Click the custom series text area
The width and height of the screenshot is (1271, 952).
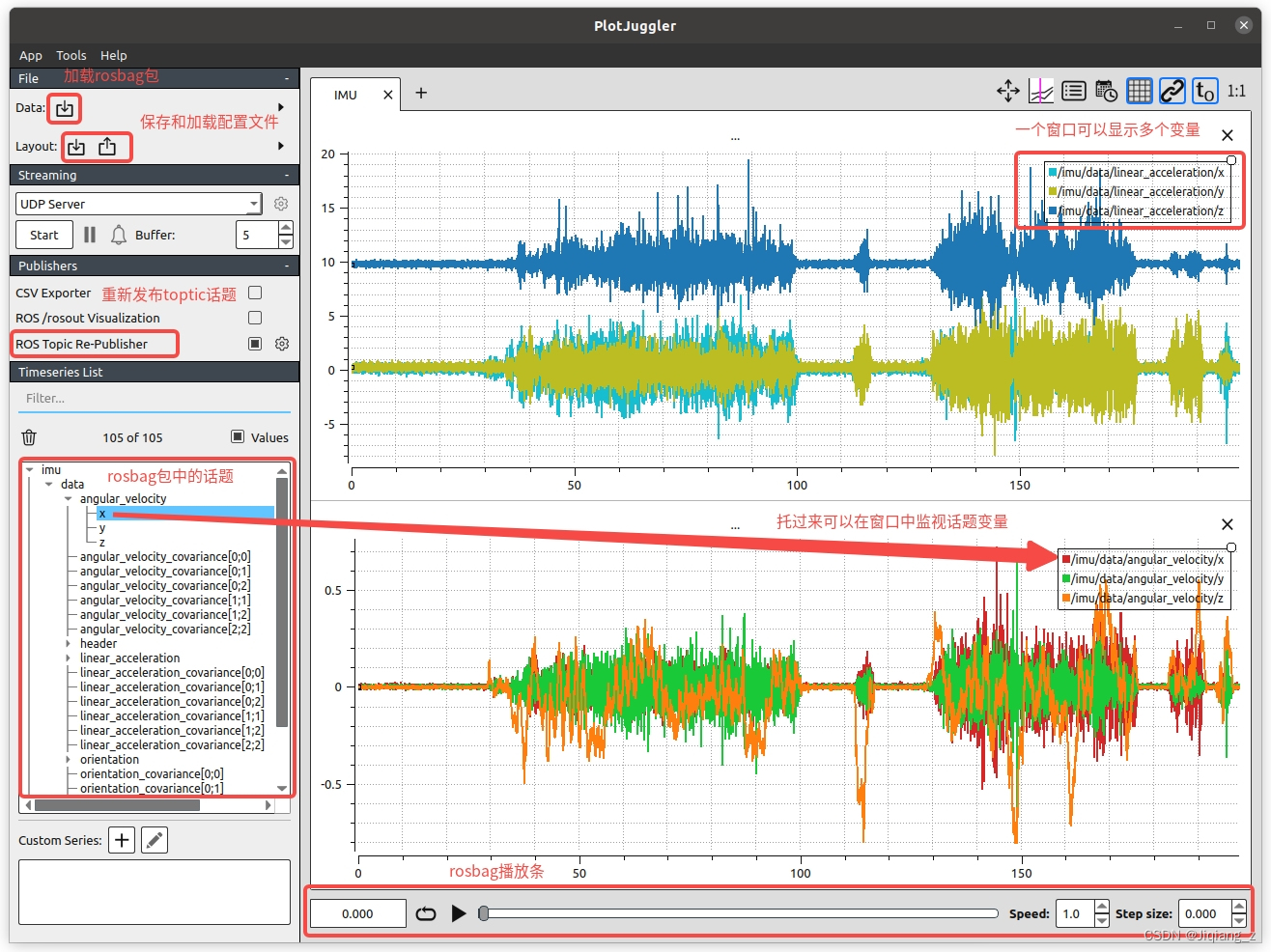155,892
